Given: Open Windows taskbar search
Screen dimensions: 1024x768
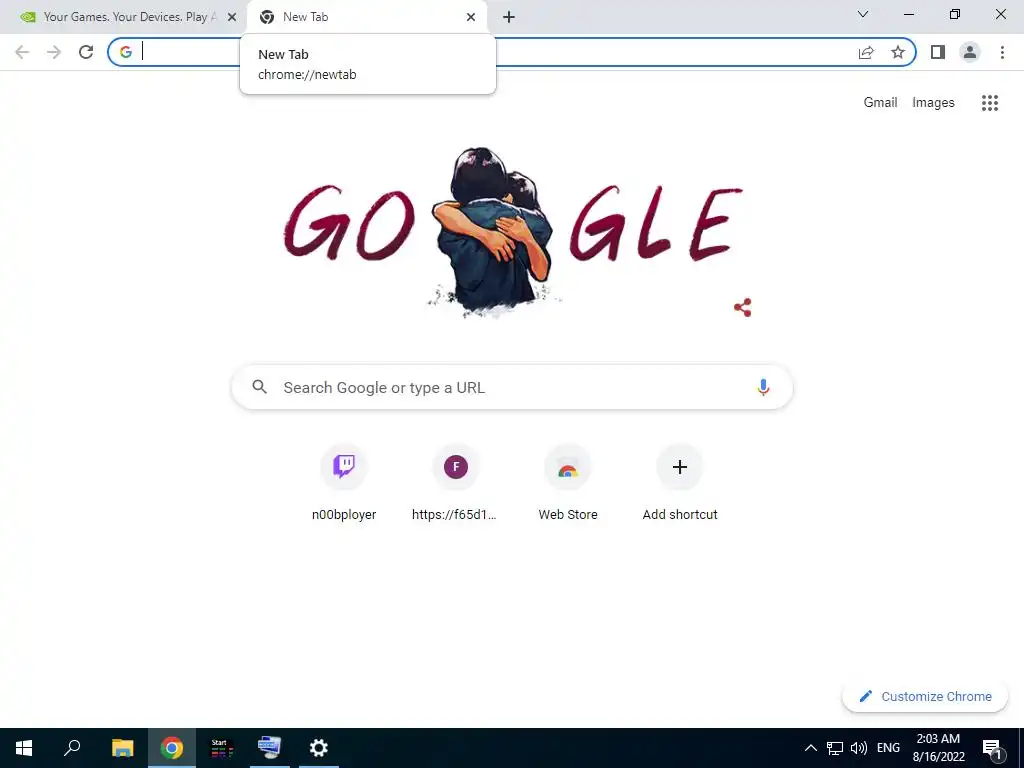Looking at the screenshot, I should [x=72, y=748].
